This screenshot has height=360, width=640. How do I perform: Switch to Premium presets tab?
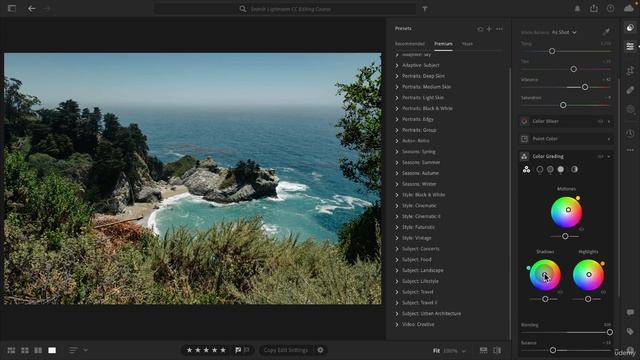(x=443, y=44)
